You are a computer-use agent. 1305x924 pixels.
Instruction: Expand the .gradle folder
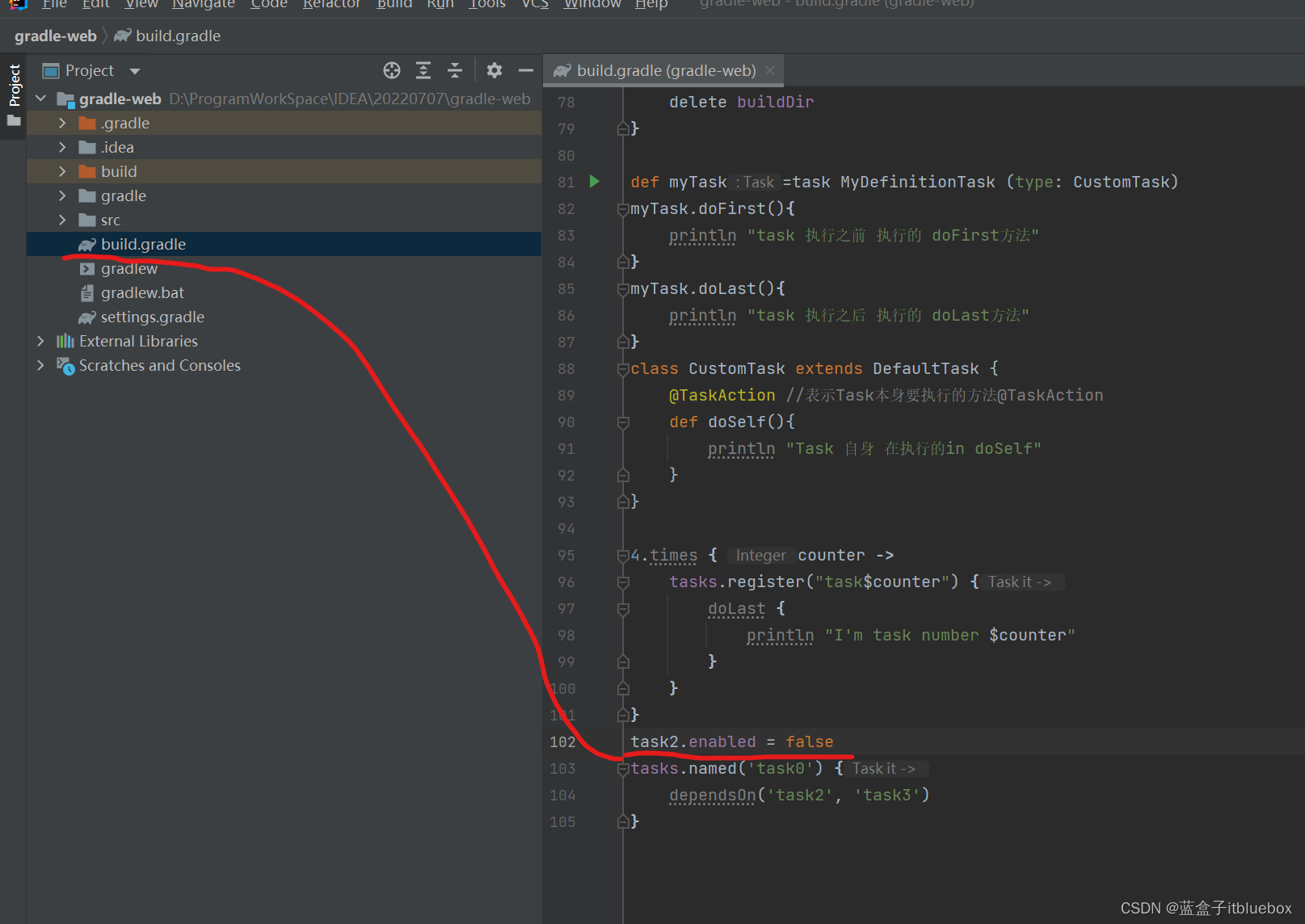(62, 123)
